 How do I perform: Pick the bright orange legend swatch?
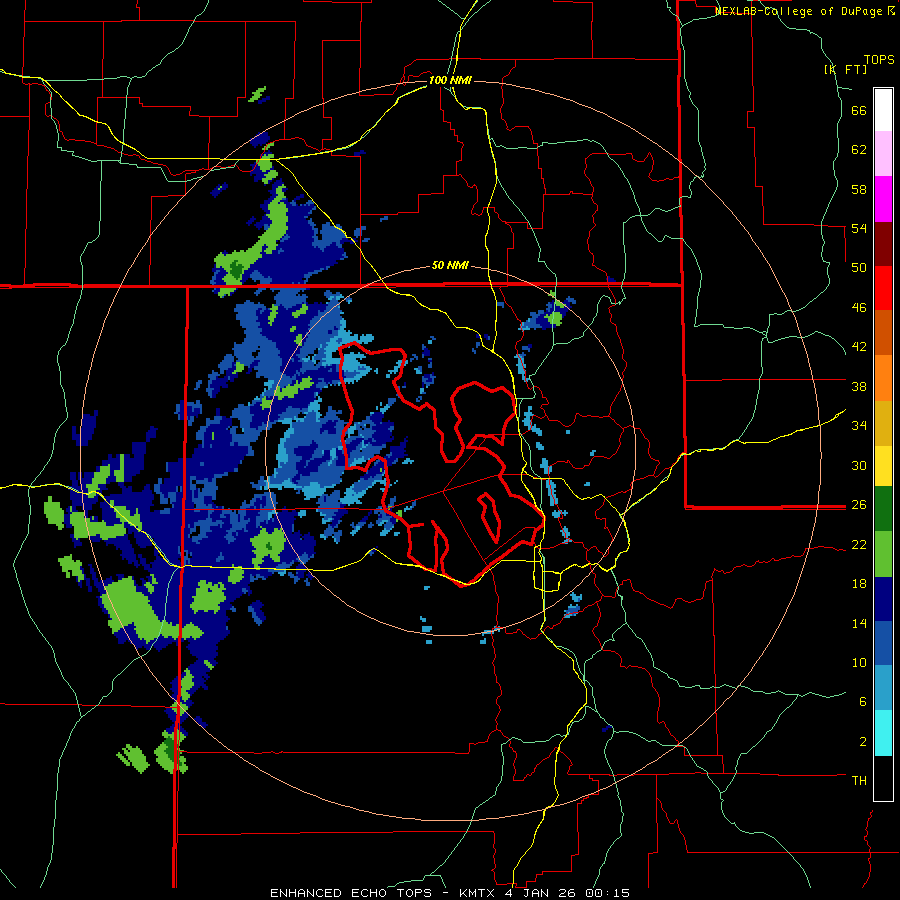[x=883, y=378]
